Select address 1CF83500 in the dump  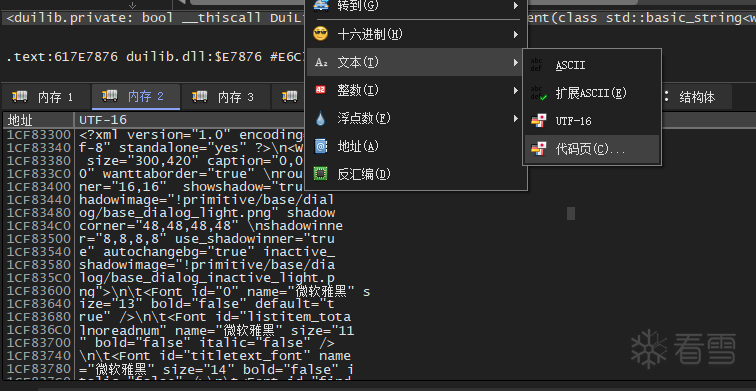click(x=39, y=239)
